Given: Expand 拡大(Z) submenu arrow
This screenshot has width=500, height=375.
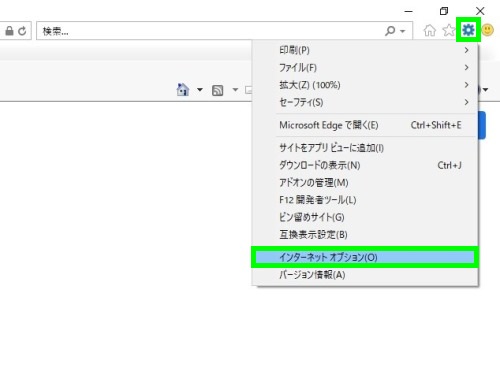Looking at the screenshot, I should click(x=466, y=85).
